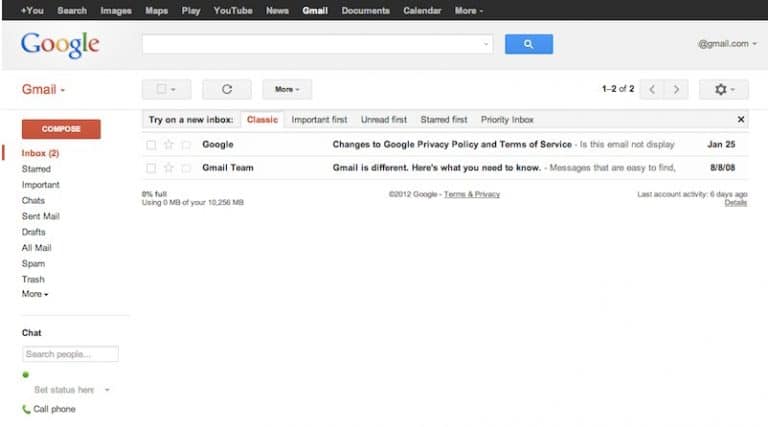This screenshot has width=768, height=427.
Task: Star the Gmail Team email
Action: click(168, 168)
